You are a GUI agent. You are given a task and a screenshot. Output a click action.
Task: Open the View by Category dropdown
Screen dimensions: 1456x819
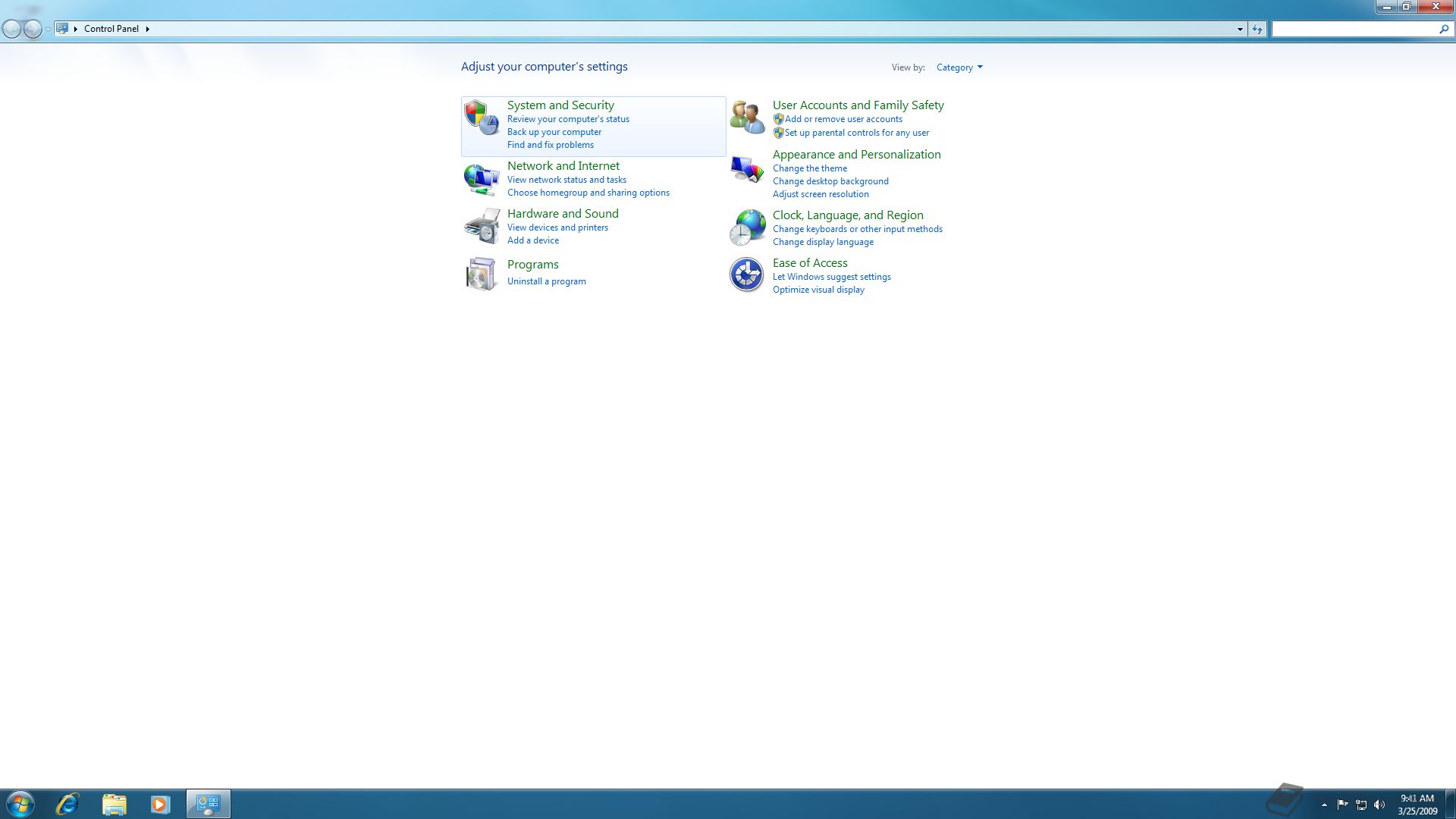pyautogui.click(x=959, y=67)
